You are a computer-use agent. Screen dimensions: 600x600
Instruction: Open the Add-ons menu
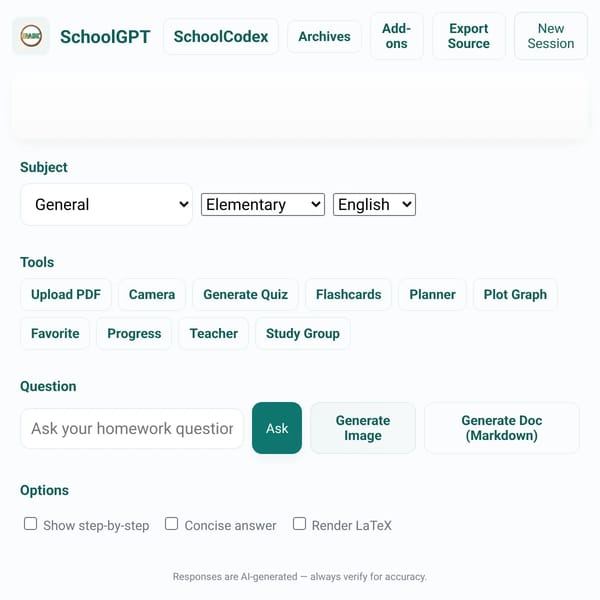(x=396, y=36)
